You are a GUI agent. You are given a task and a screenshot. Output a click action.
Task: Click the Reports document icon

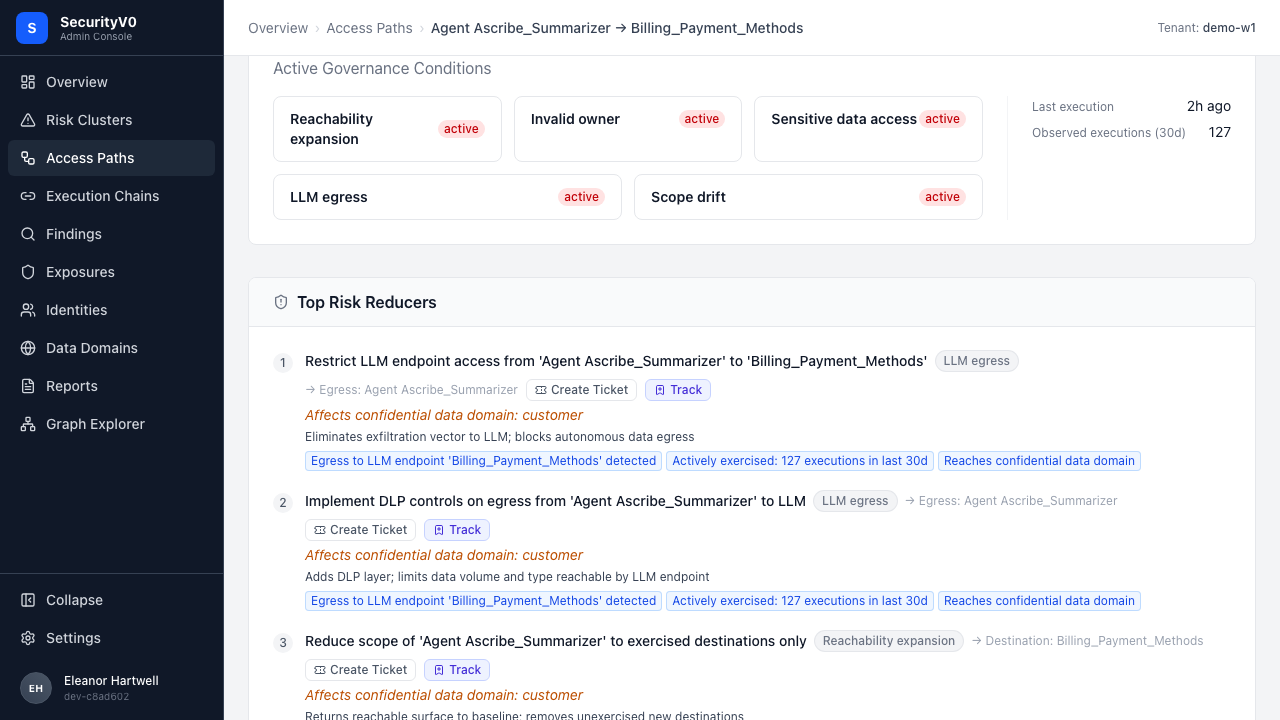(28, 386)
